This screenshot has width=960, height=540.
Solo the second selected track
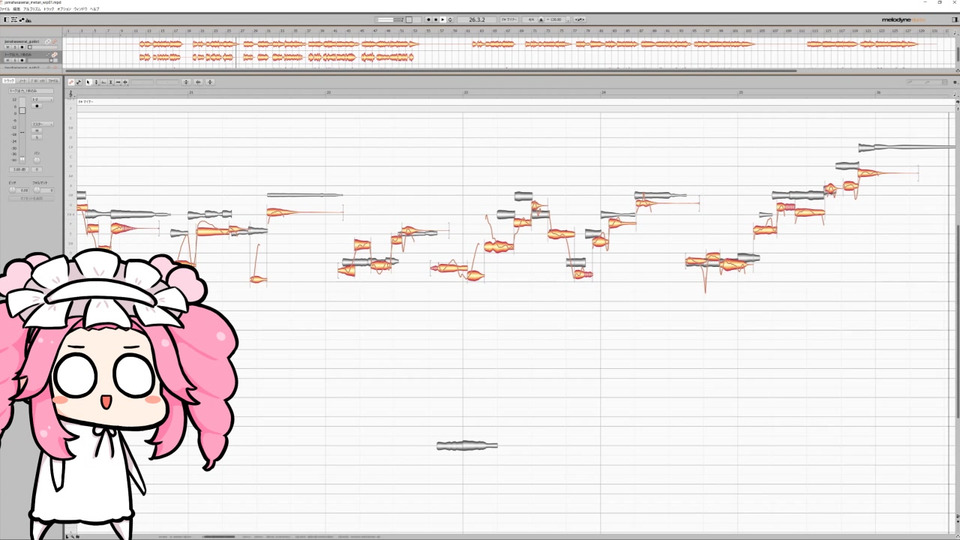[15, 60]
